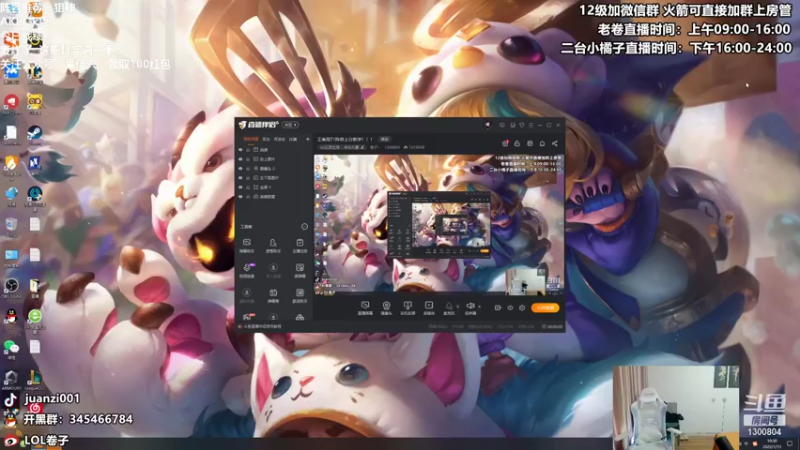Open OBS Studio desktop icon

[x=11, y=287]
